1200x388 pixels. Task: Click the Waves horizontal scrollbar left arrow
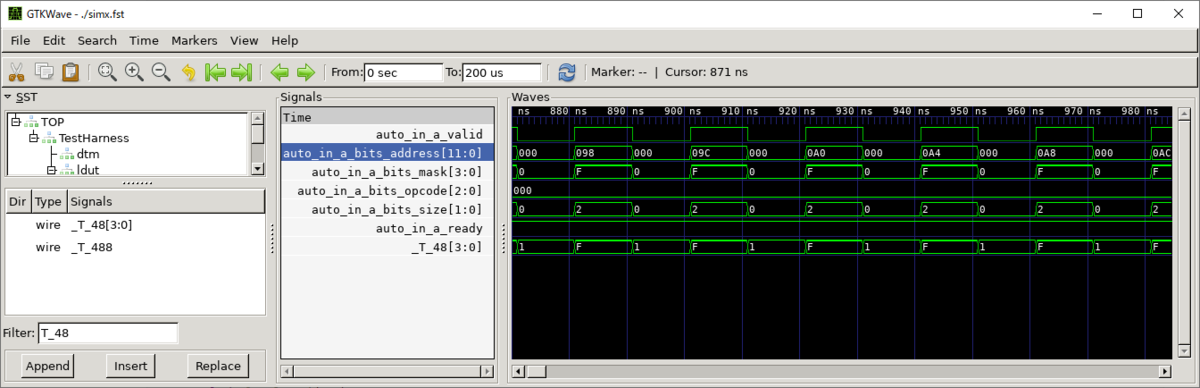point(518,372)
